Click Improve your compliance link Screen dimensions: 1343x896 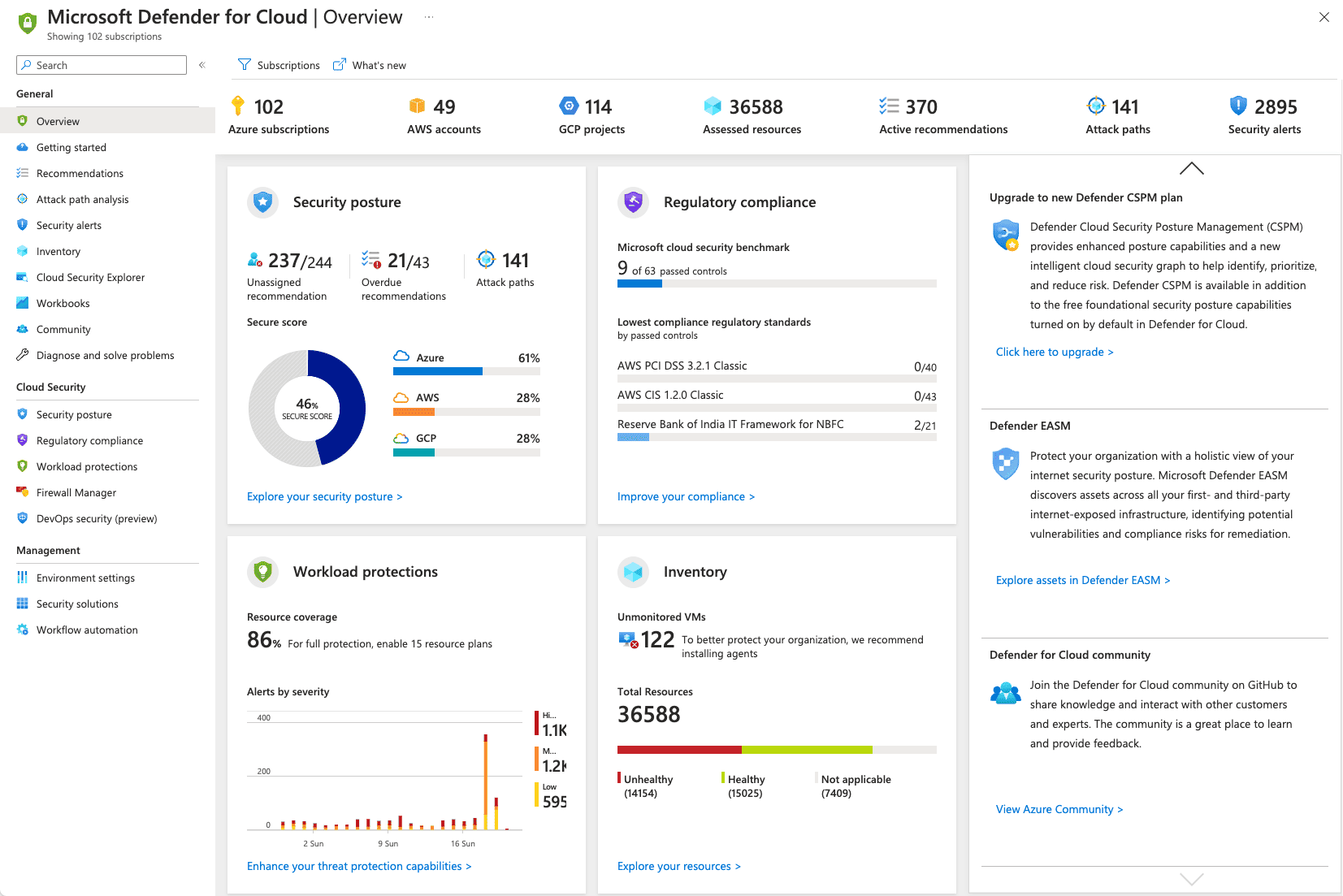click(686, 496)
